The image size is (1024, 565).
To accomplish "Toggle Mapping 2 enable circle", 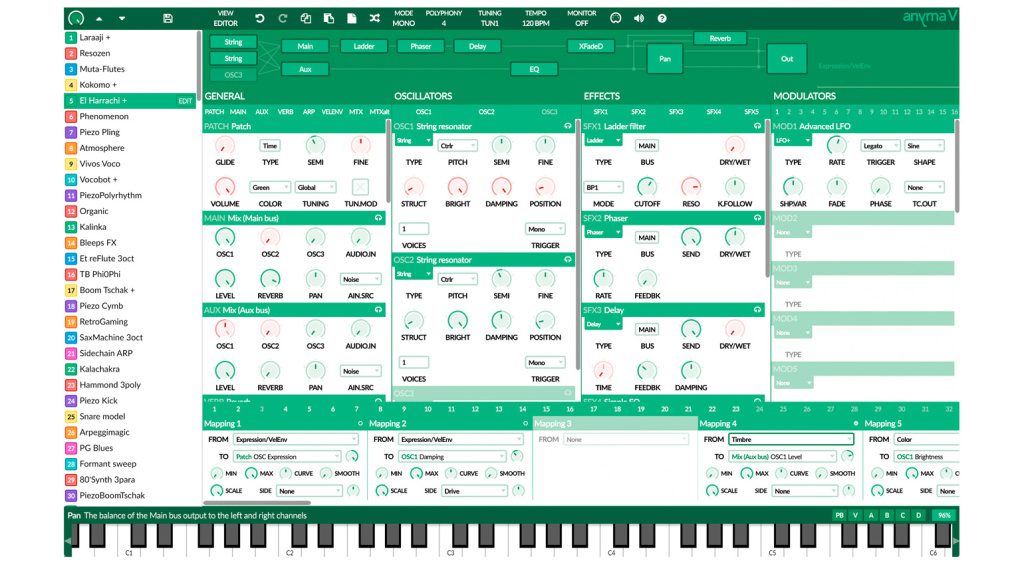I will (x=525, y=423).
